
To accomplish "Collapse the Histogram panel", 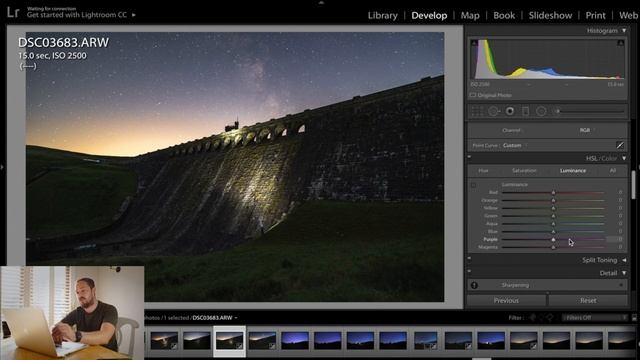I will coord(624,31).
